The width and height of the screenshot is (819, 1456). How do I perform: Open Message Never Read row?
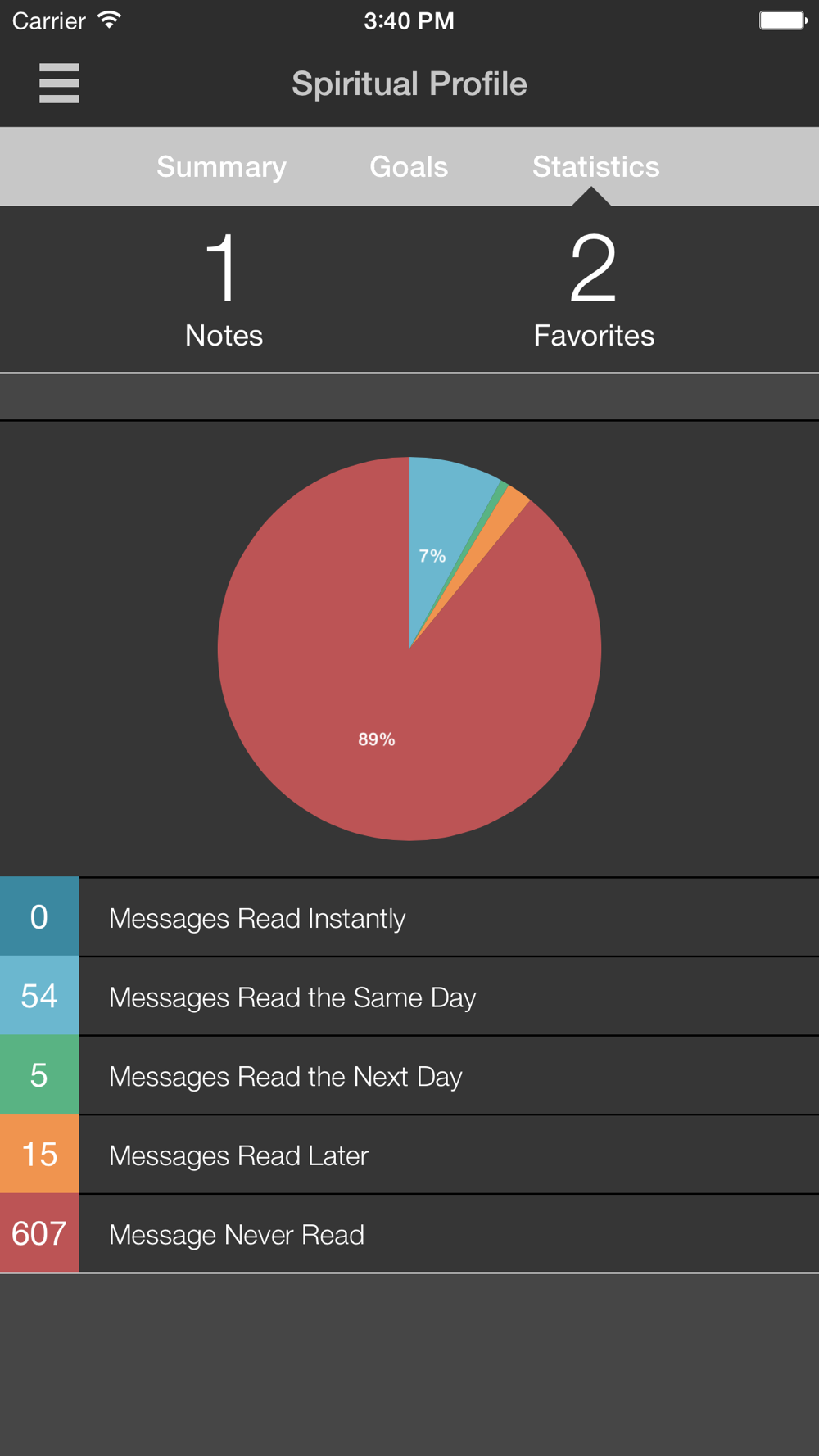coord(409,1233)
